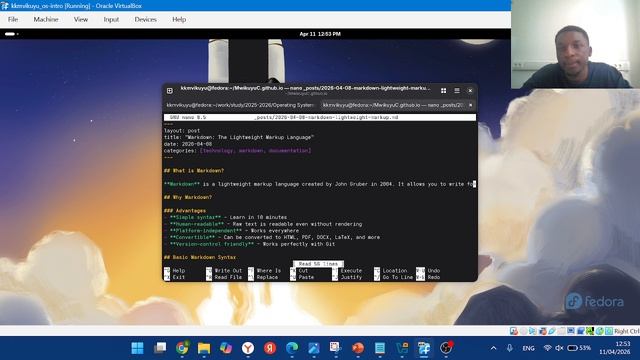Click the 'date: 2026-04-08' line
The width and height of the screenshot is (640, 360).
[188, 144]
